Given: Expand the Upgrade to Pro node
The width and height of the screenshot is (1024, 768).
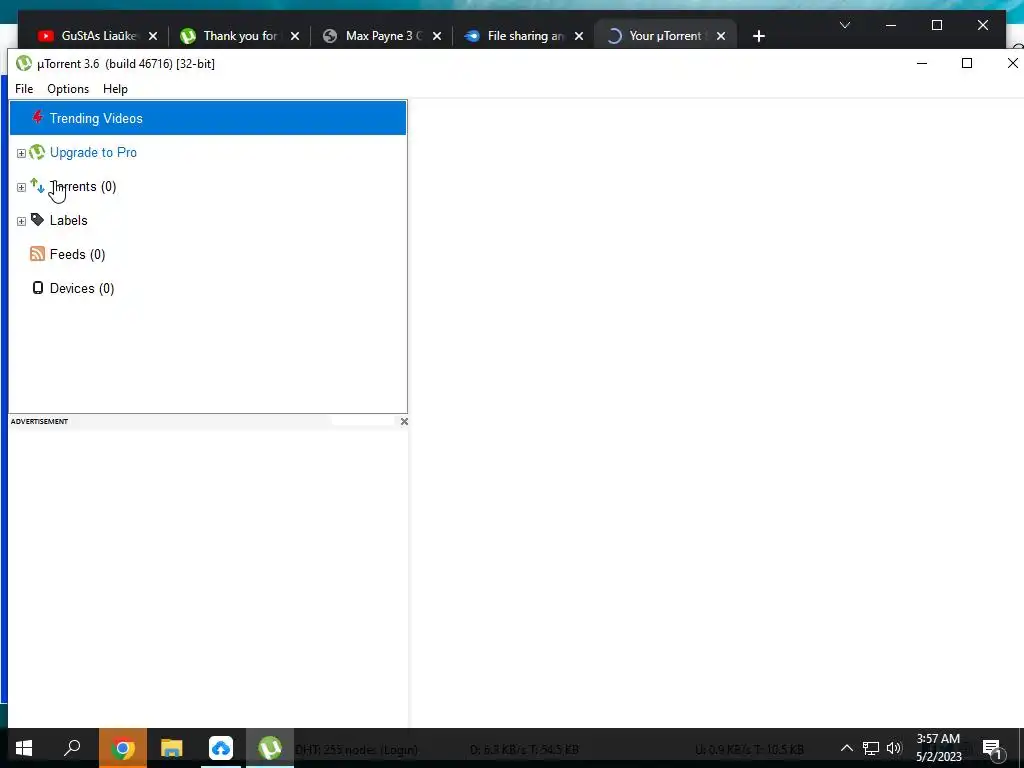Looking at the screenshot, I should coord(21,153).
